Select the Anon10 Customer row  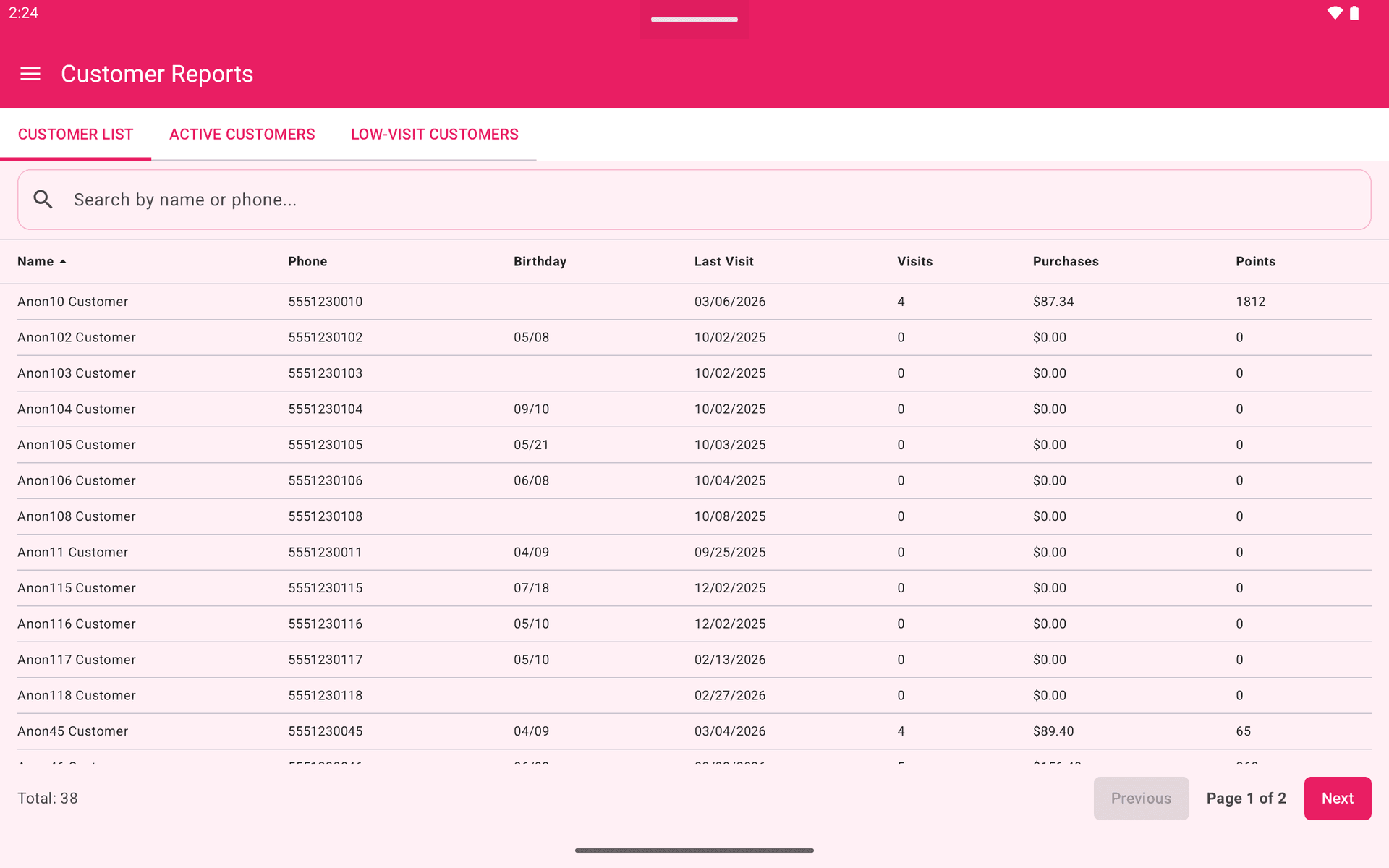[72, 302]
